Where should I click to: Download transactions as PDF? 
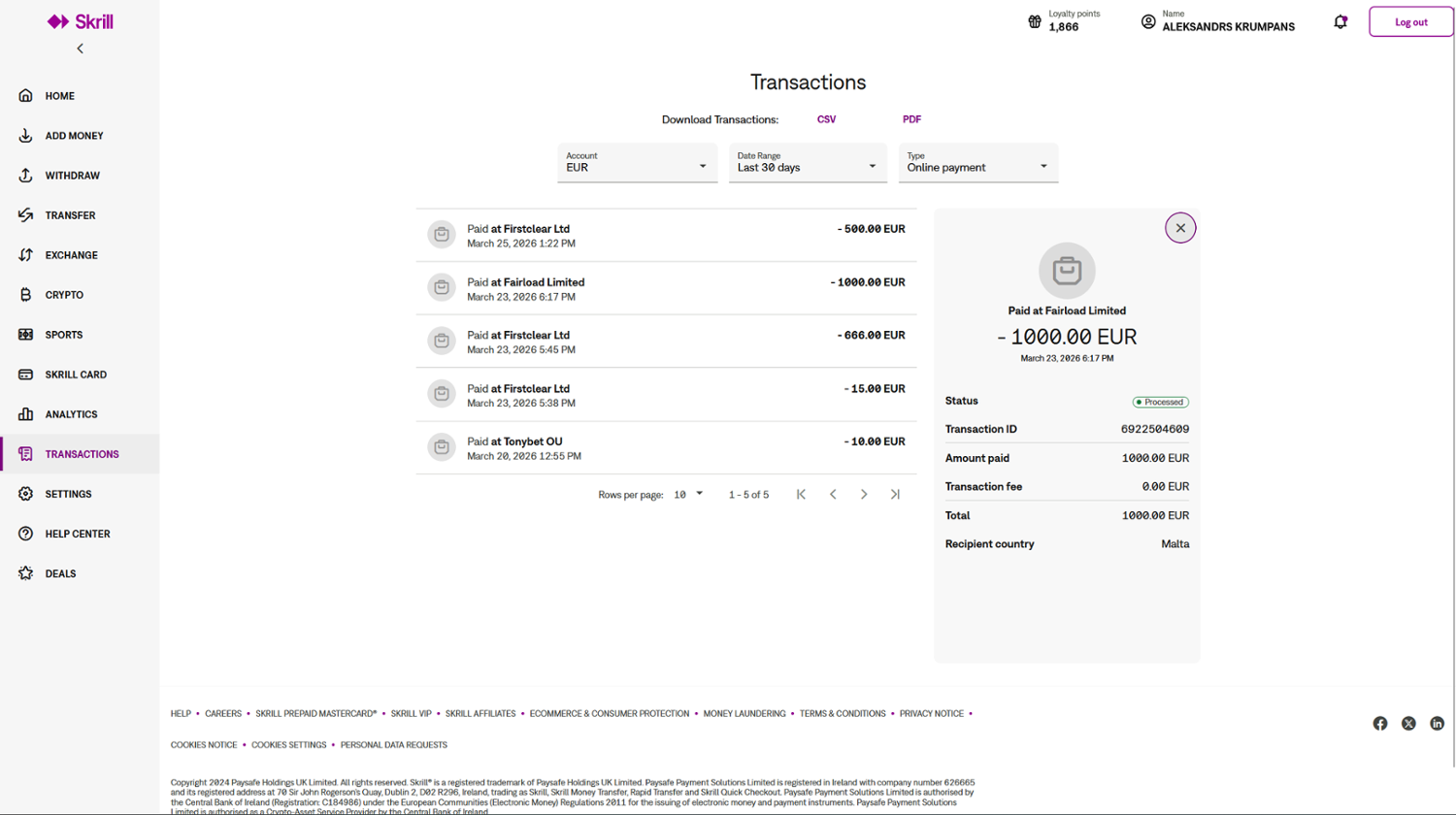(911, 119)
